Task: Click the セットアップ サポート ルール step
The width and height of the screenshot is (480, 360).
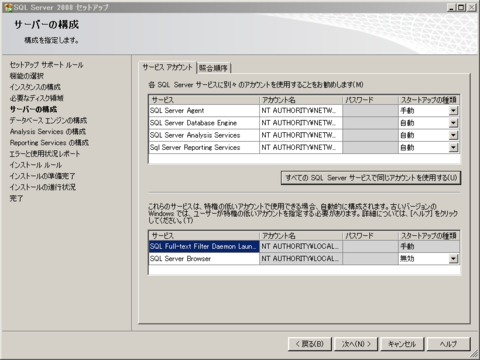Action: tap(46, 65)
